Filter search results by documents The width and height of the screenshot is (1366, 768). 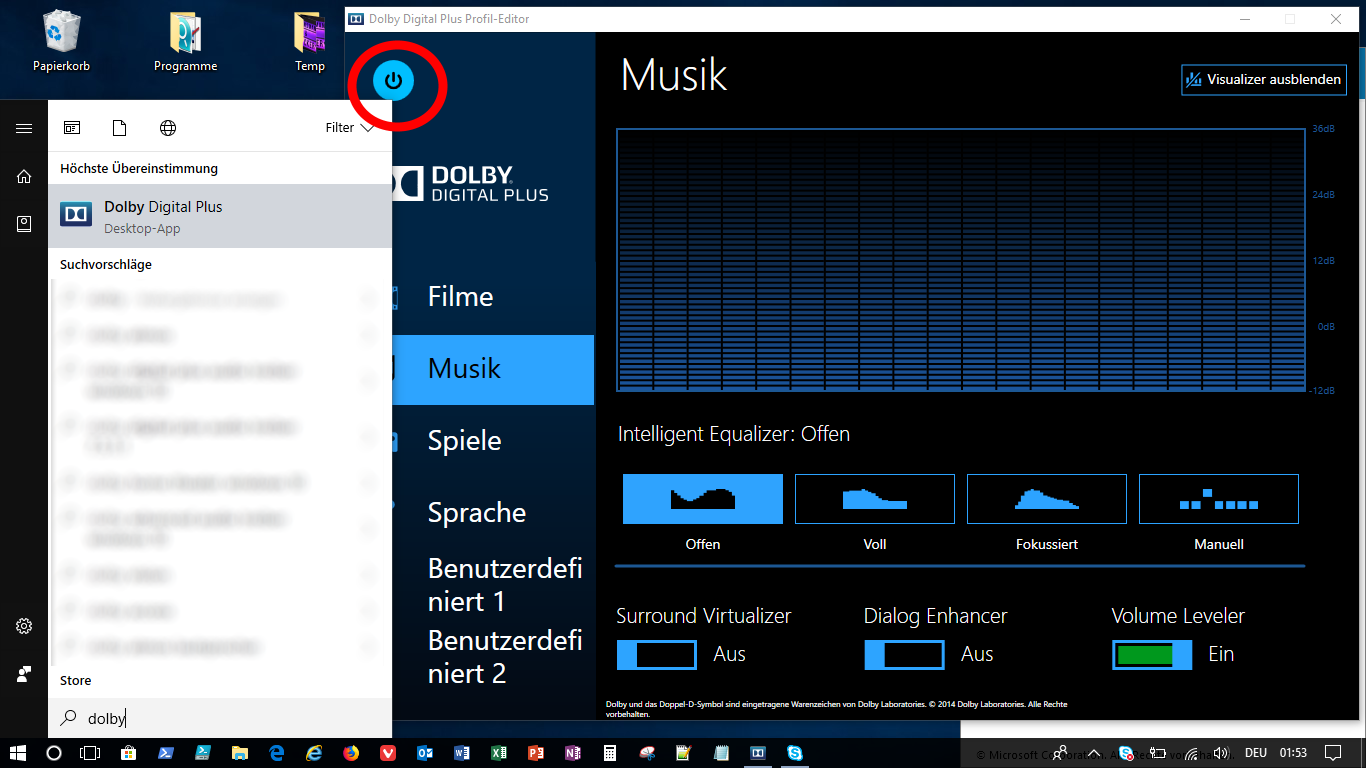point(120,128)
